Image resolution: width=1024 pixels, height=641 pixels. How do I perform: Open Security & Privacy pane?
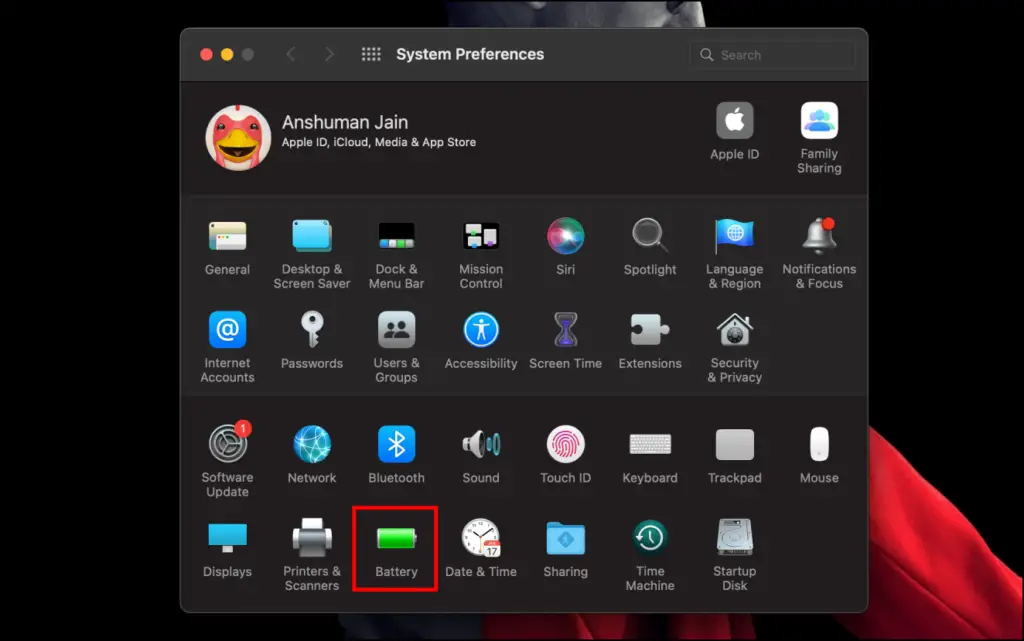tap(735, 330)
